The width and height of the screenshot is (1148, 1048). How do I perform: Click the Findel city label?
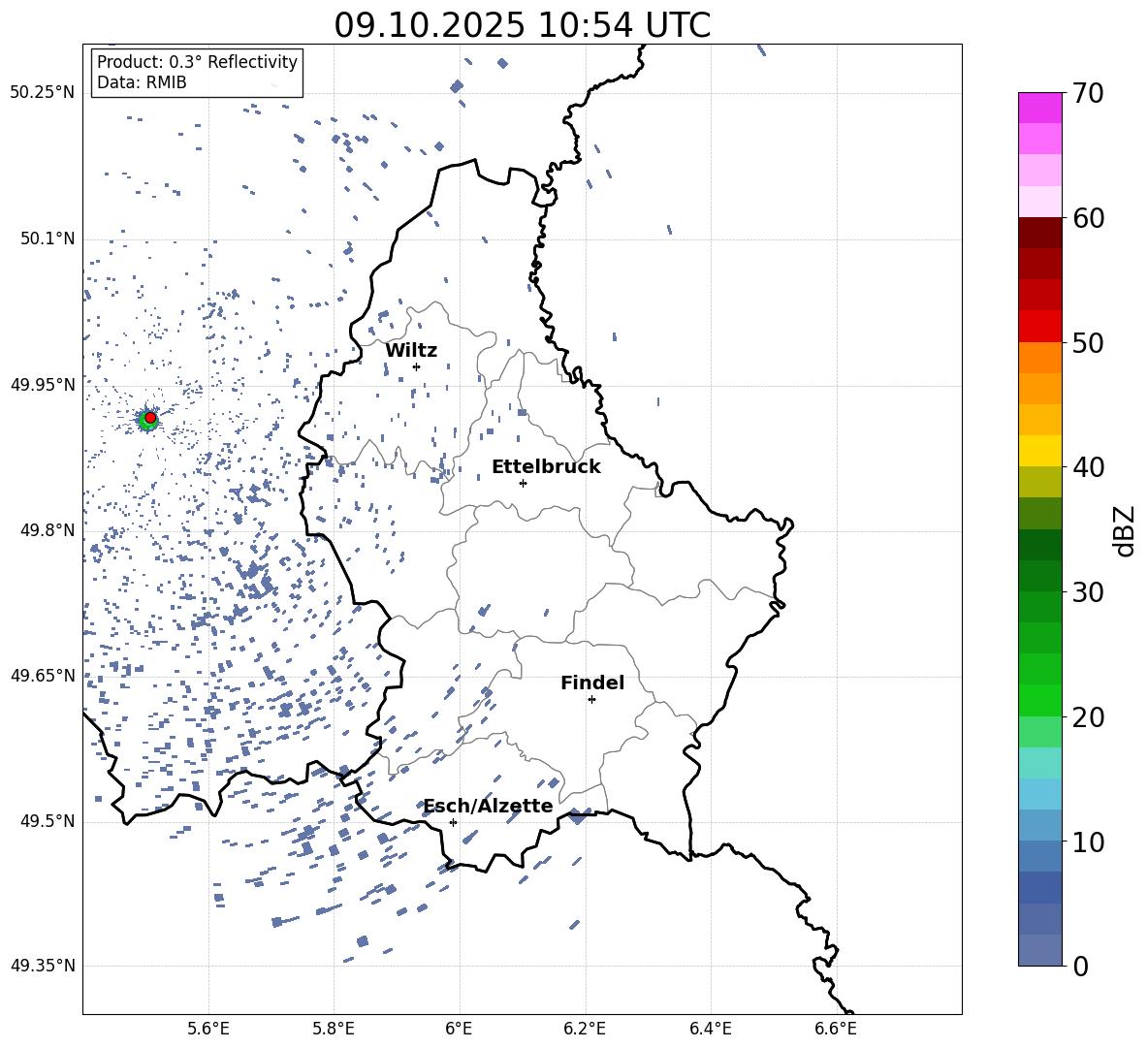[x=592, y=683]
